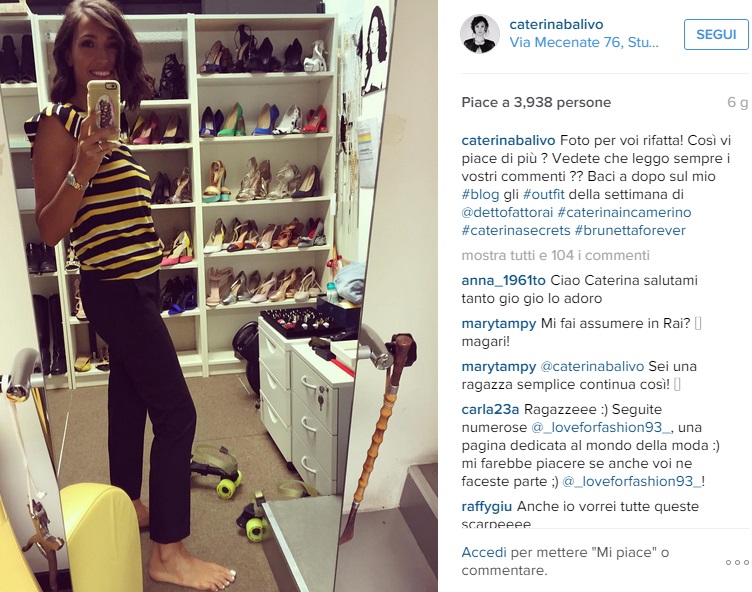
Task: Open commenter anna_1961to's profile
Action: (503, 280)
